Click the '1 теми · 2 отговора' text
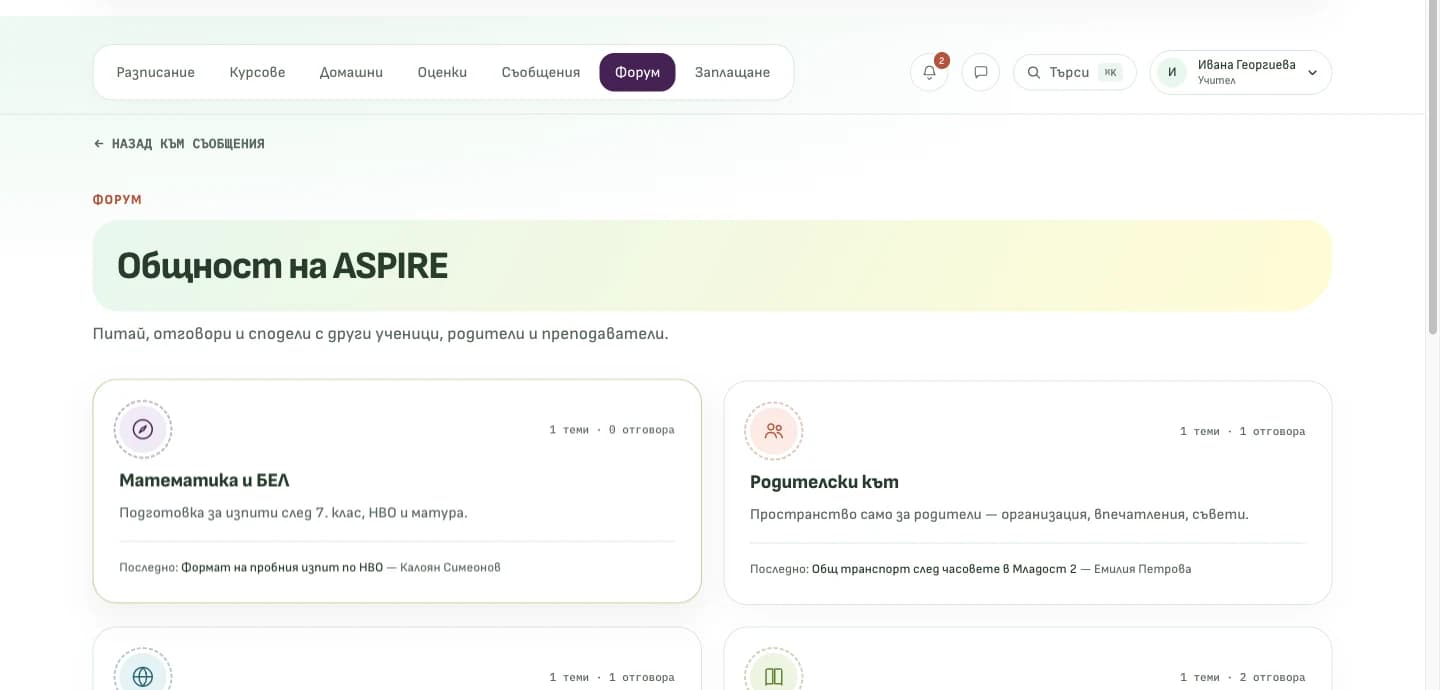 pos(1243,677)
